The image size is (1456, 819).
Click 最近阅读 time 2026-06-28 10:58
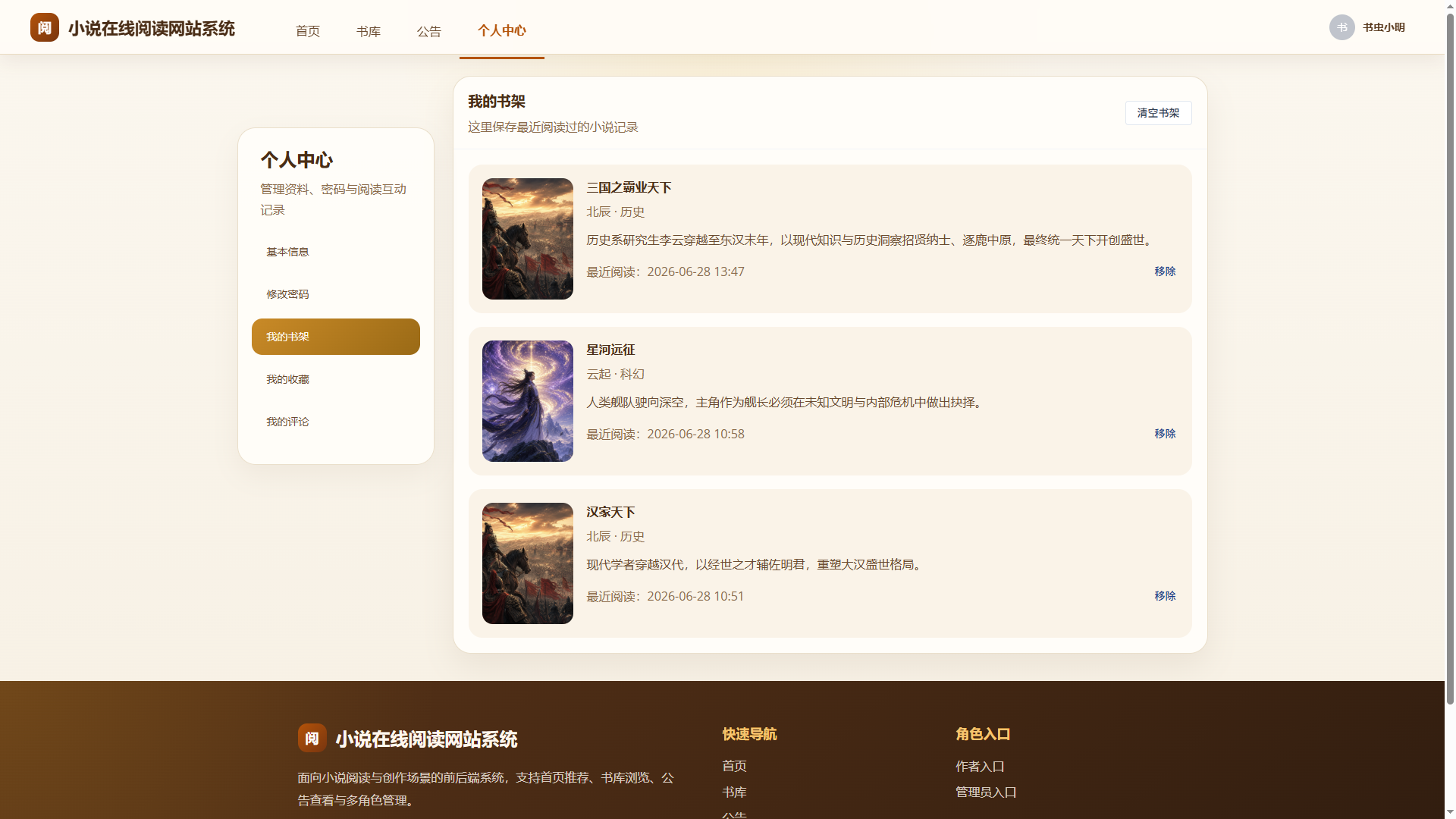665,434
